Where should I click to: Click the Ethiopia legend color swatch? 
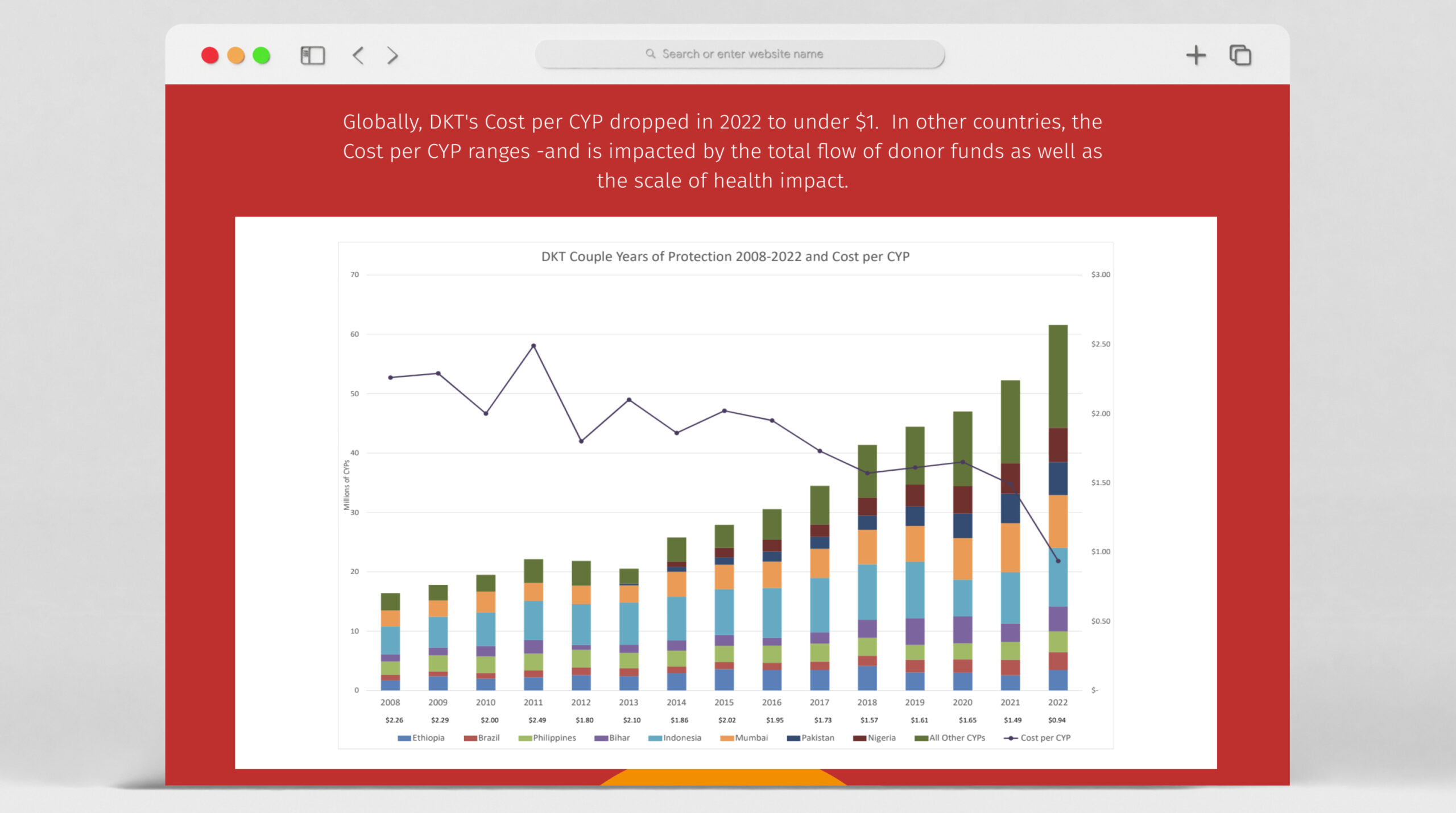(x=404, y=738)
